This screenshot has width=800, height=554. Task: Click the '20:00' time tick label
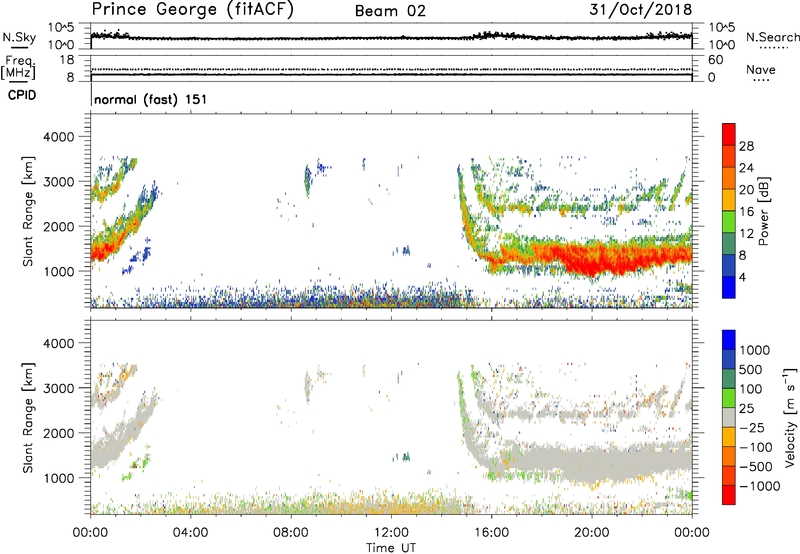pos(591,533)
